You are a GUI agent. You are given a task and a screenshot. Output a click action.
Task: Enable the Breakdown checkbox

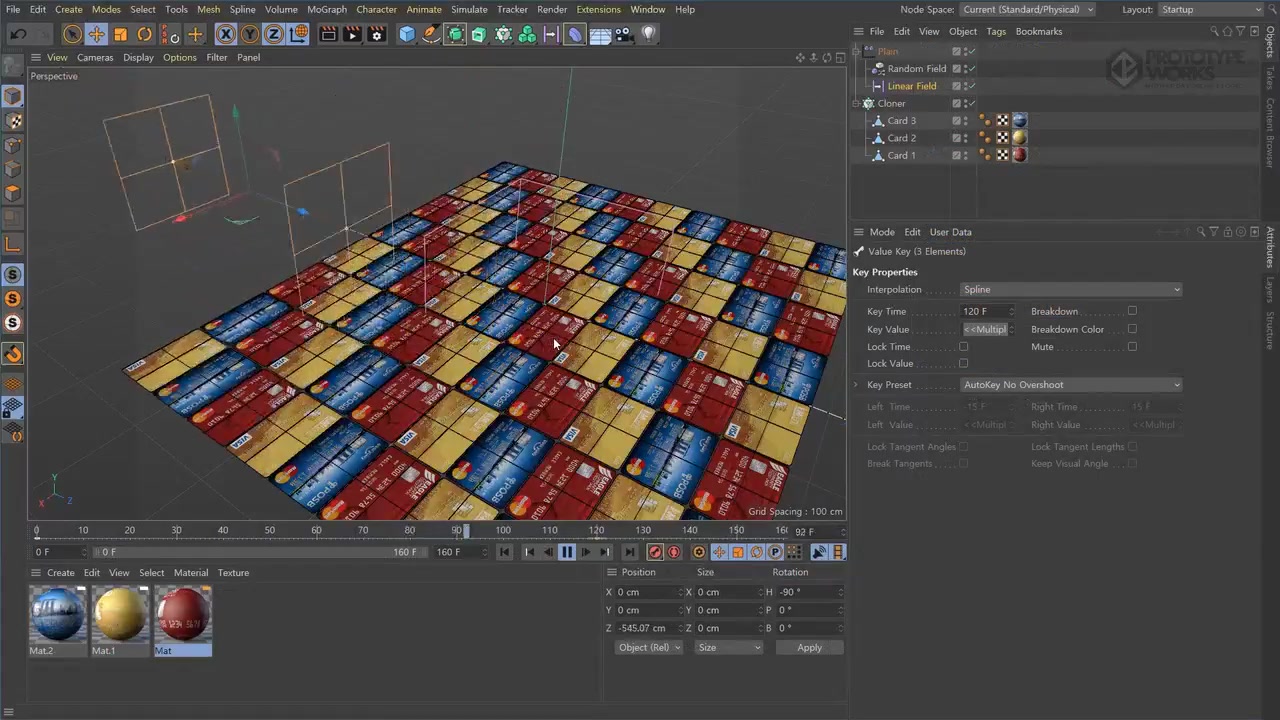click(1132, 311)
